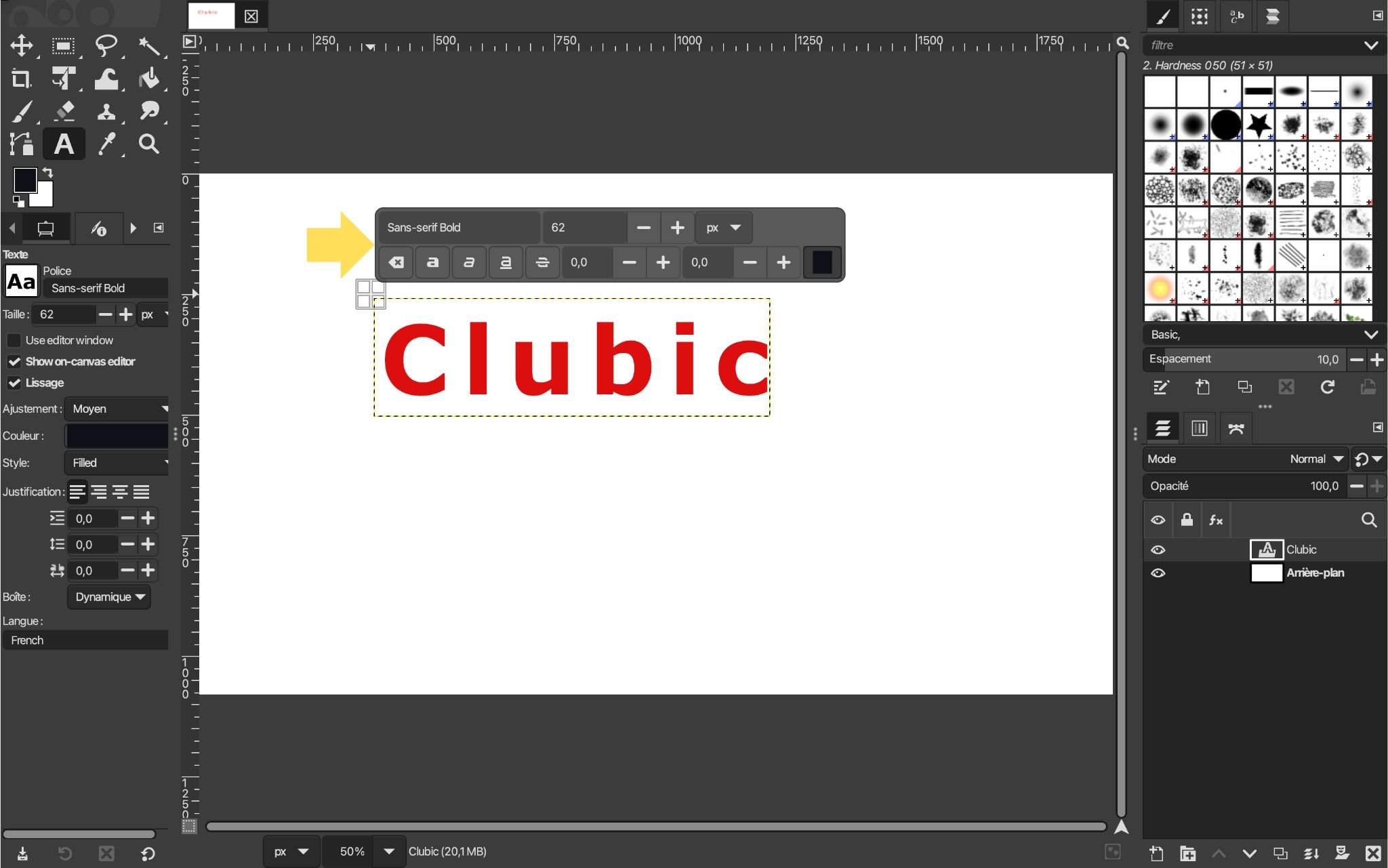Select the Clone tool
Image resolution: width=1388 pixels, height=868 pixels.
106,110
